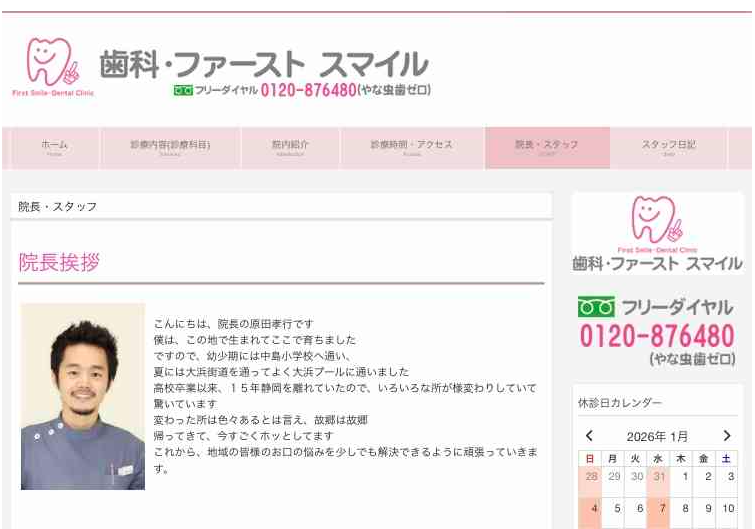Click the 歯科・ファースト スマイル header title
The image size is (755, 529).
pos(264,63)
